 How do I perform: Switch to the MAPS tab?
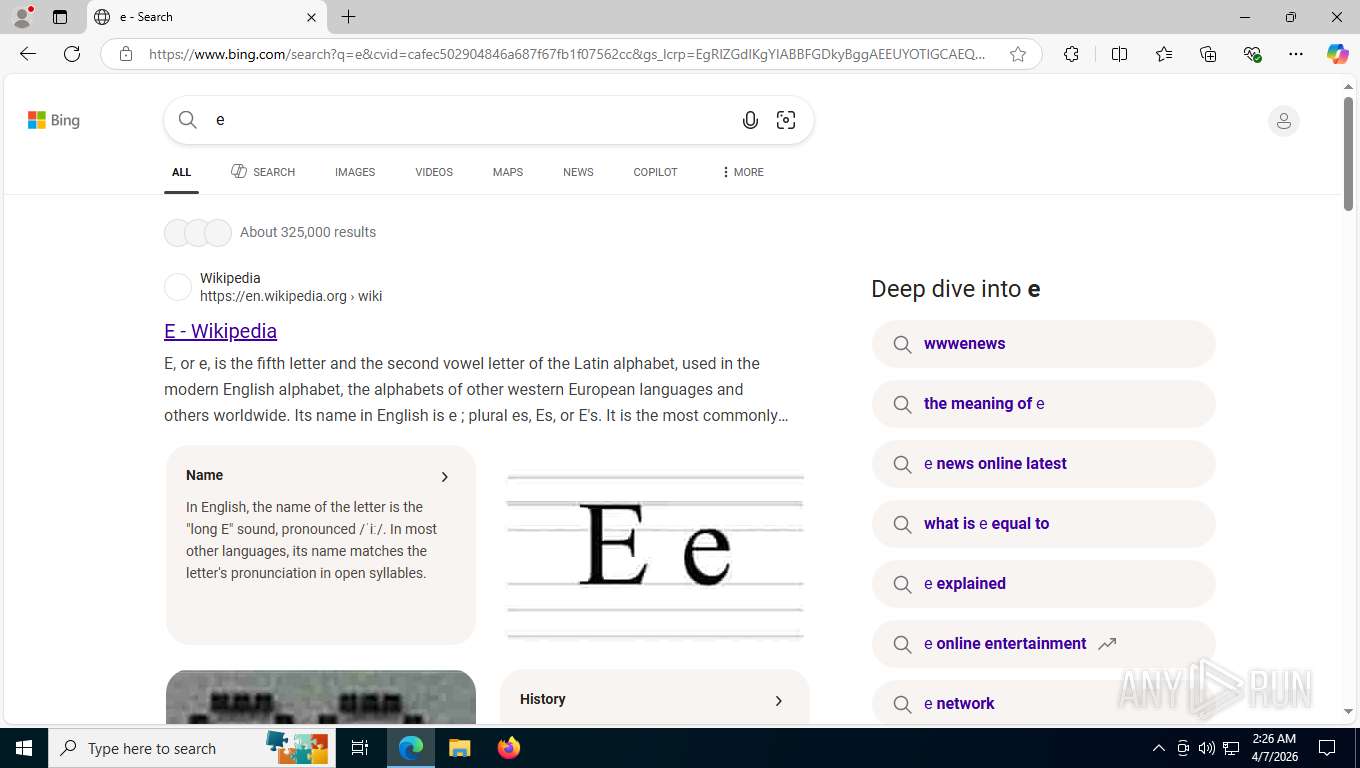(508, 172)
